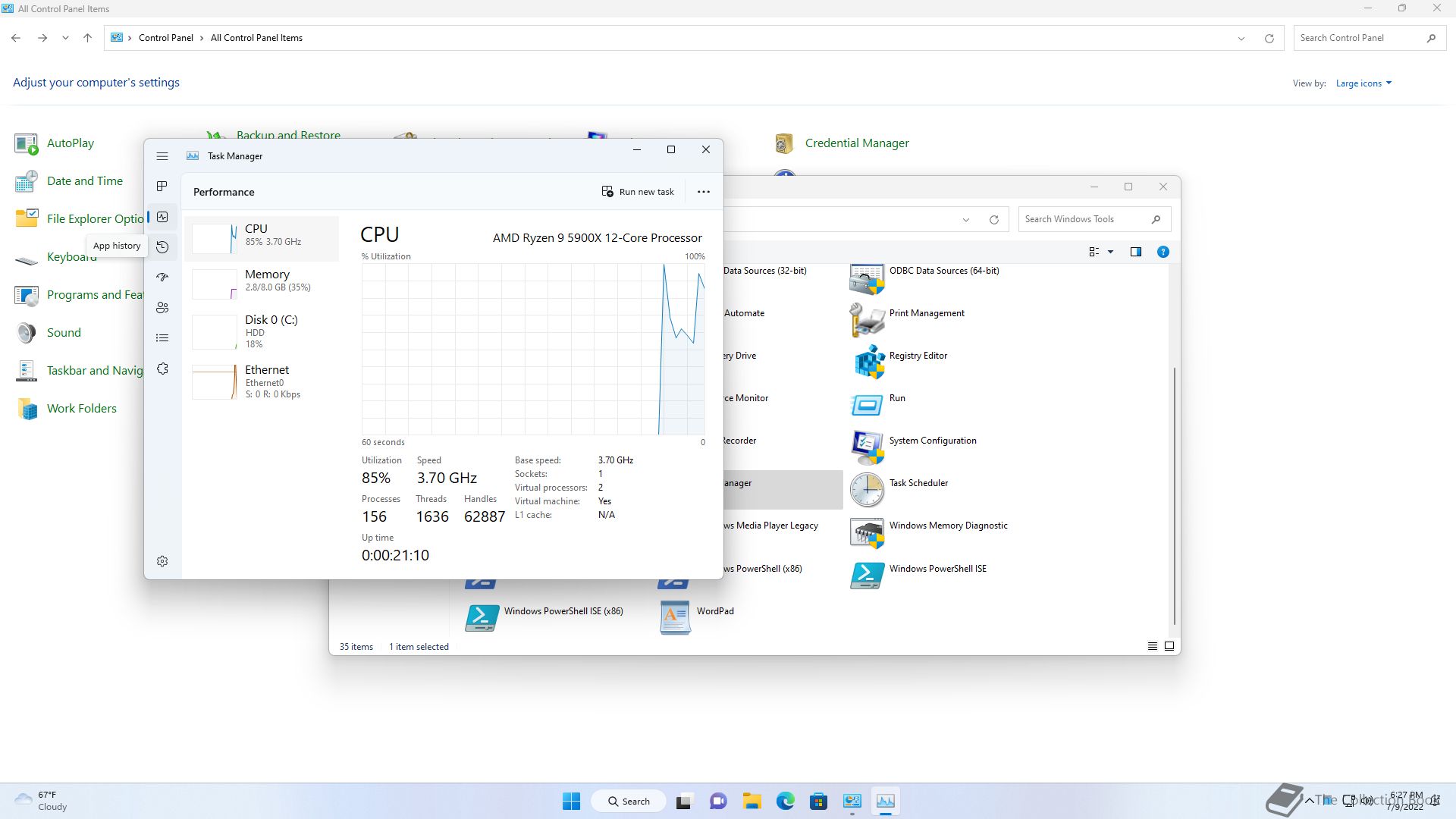Screen dimensions: 1456x819
Task: Open AutoPlay in Control Panel
Action: point(55,143)
